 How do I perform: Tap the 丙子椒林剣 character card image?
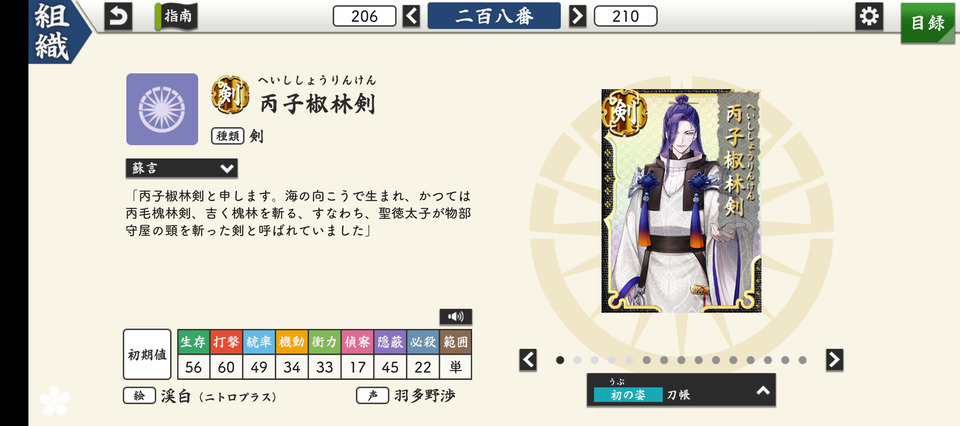coord(681,201)
